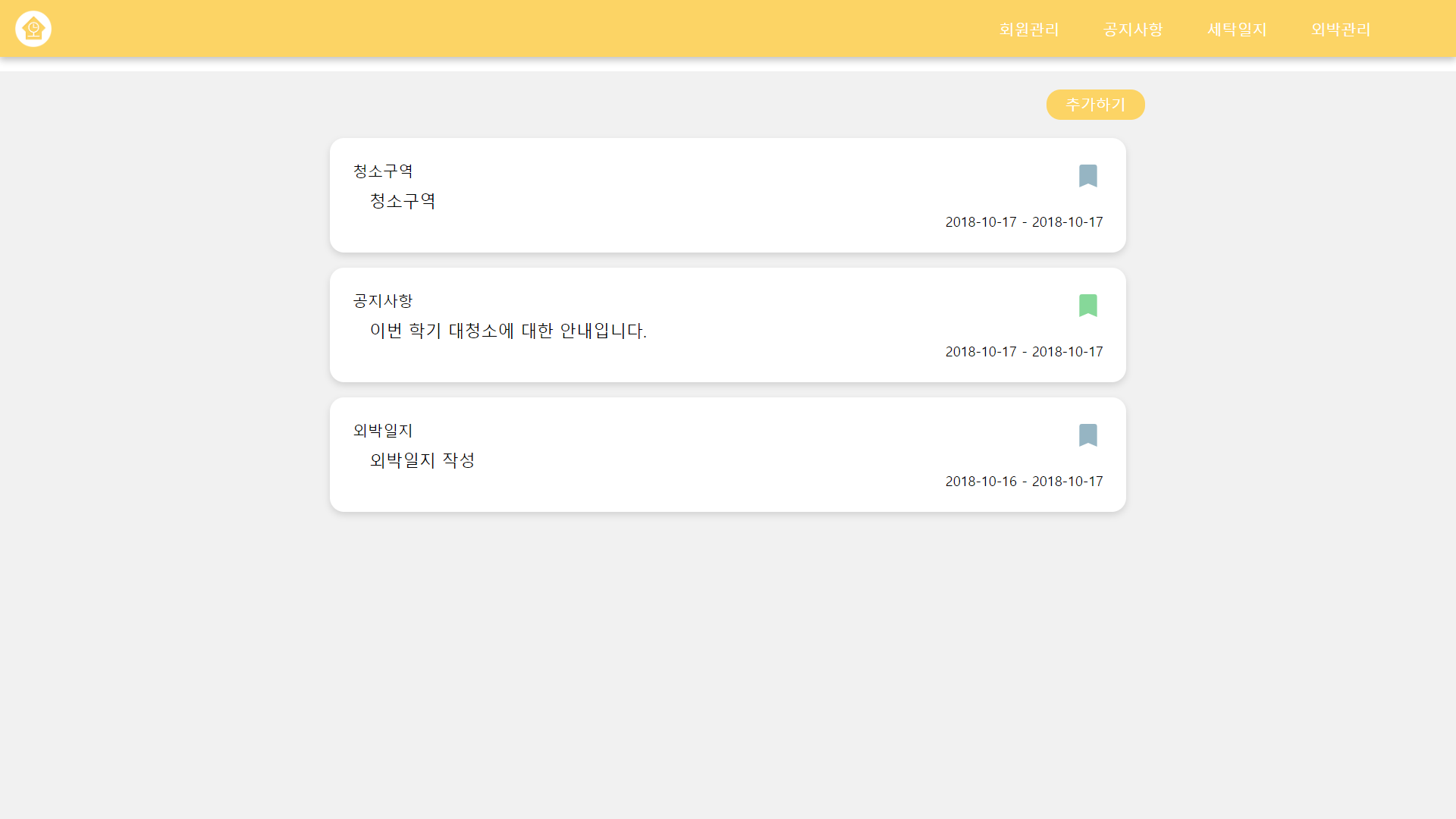This screenshot has width=1456, height=819.
Task: Open the 회원관리 menu
Action: pyautogui.click(x=1028, y=30)
